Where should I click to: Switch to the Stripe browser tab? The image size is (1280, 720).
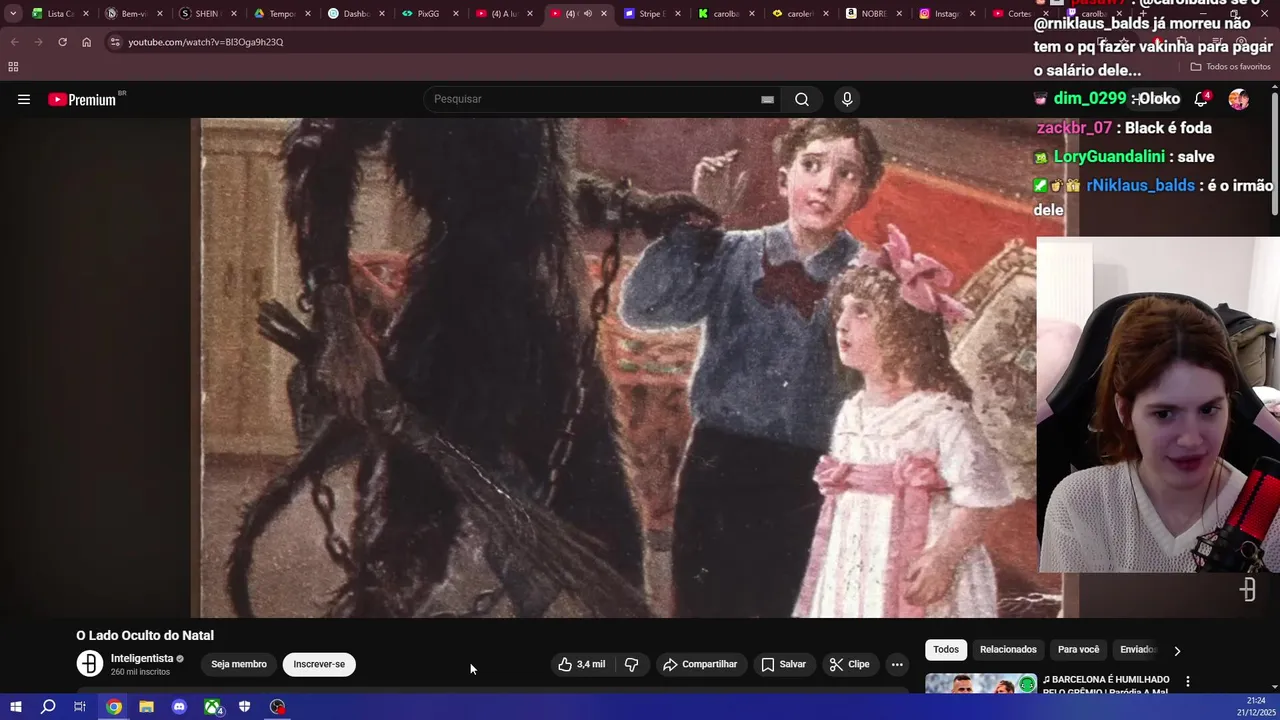(650, 14)
